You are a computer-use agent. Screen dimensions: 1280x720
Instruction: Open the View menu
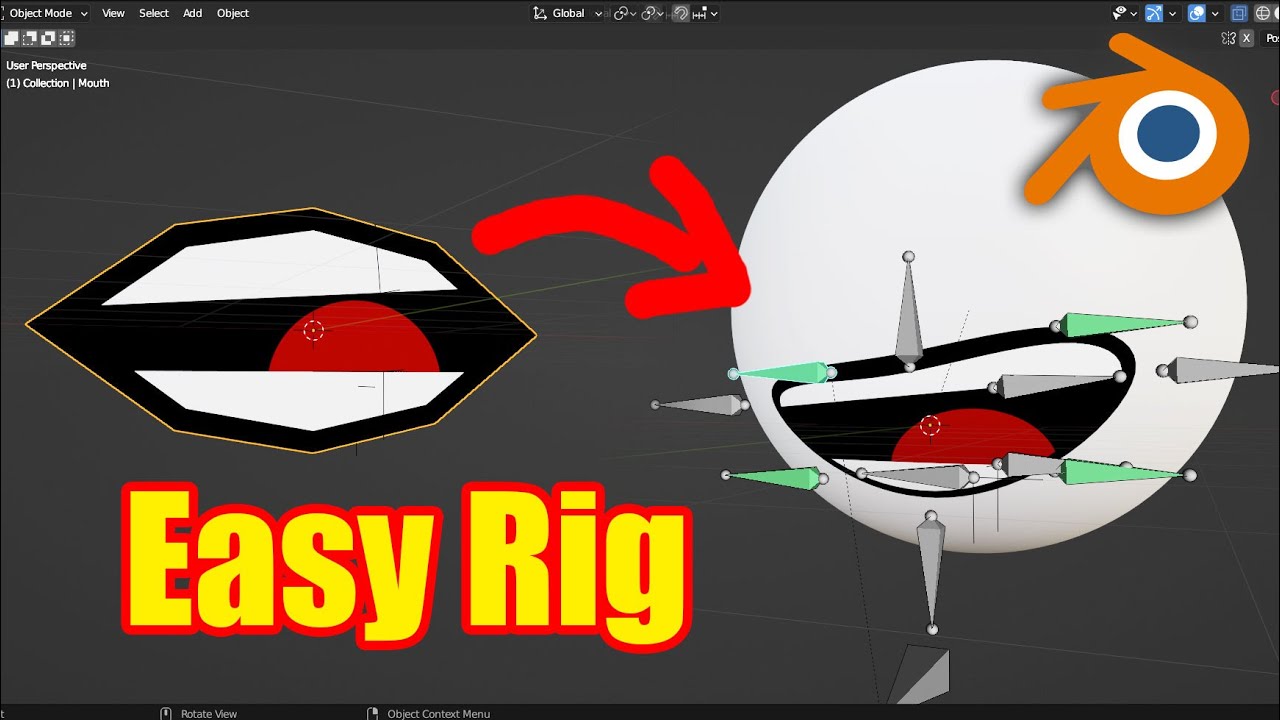[113, 13]
